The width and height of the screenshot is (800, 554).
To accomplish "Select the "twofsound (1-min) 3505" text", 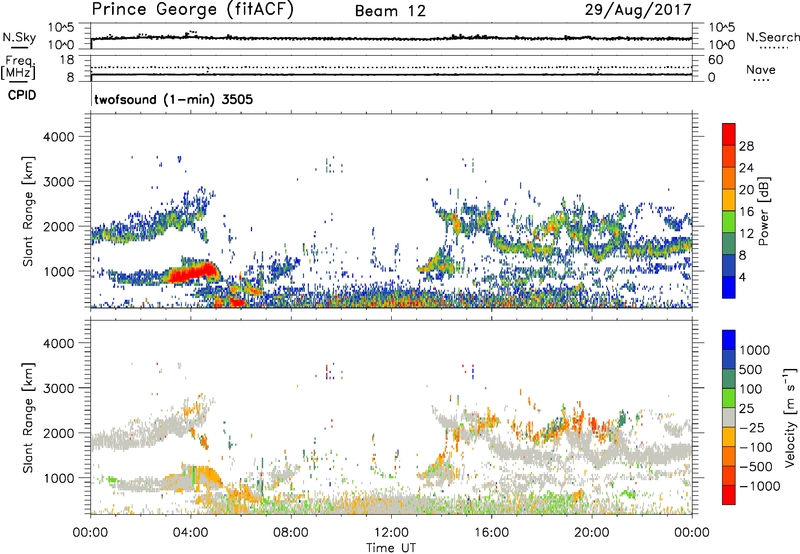I will click(173, 99).
